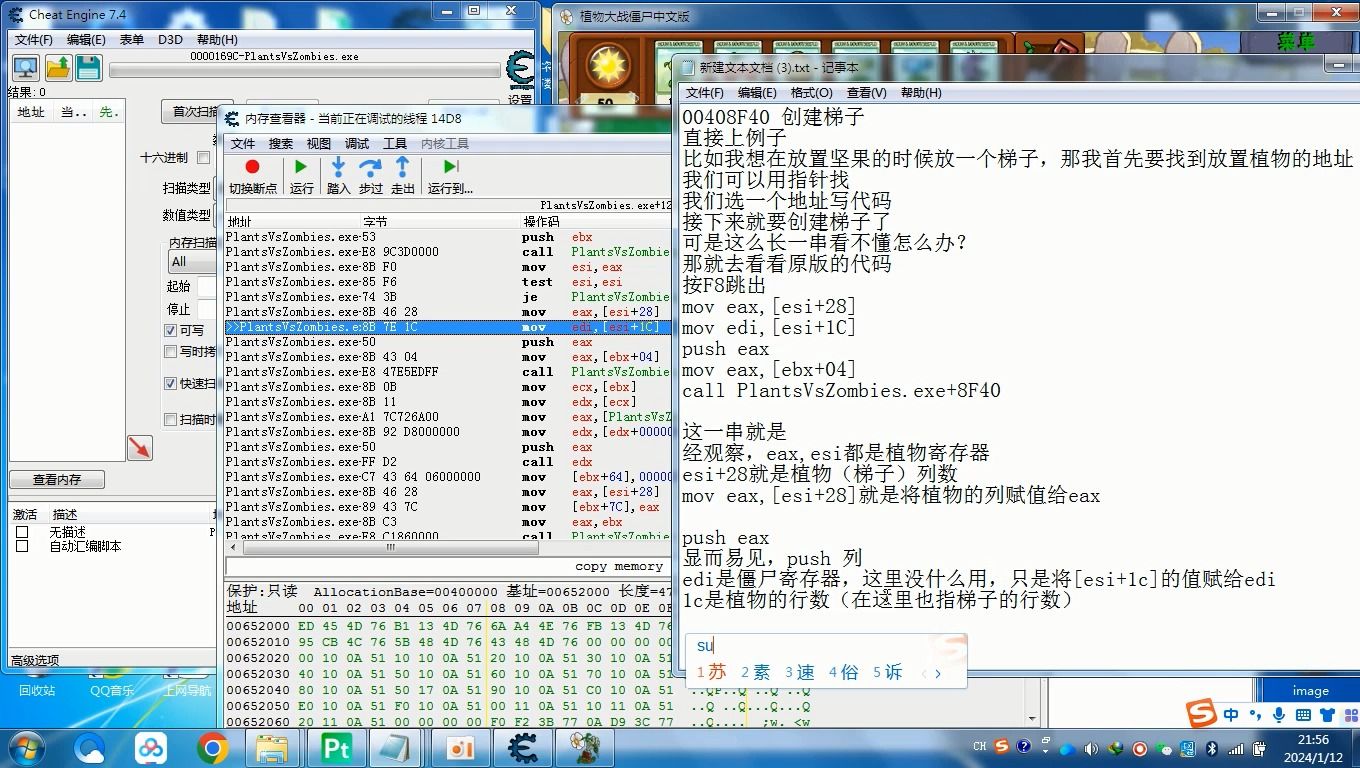Image resolution: width=1360 pixels, height=768 pixels.
Task: Open Notepad 查看(V) menu
Action: [866, 92]
